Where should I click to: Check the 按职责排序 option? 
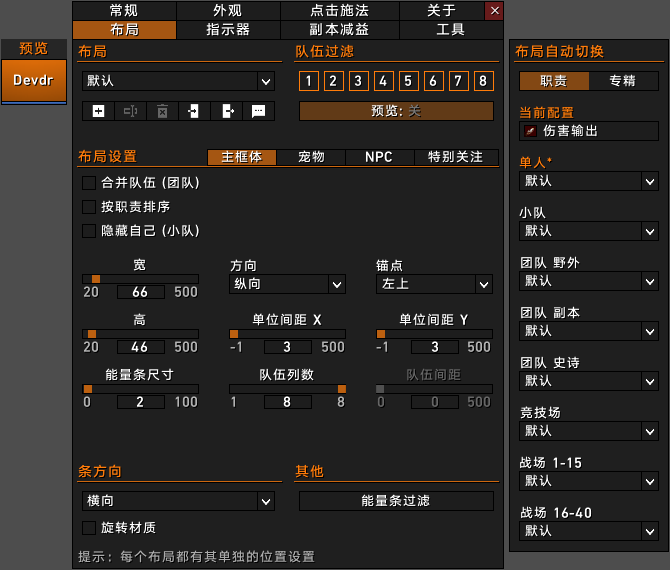(x=88, y=207)
